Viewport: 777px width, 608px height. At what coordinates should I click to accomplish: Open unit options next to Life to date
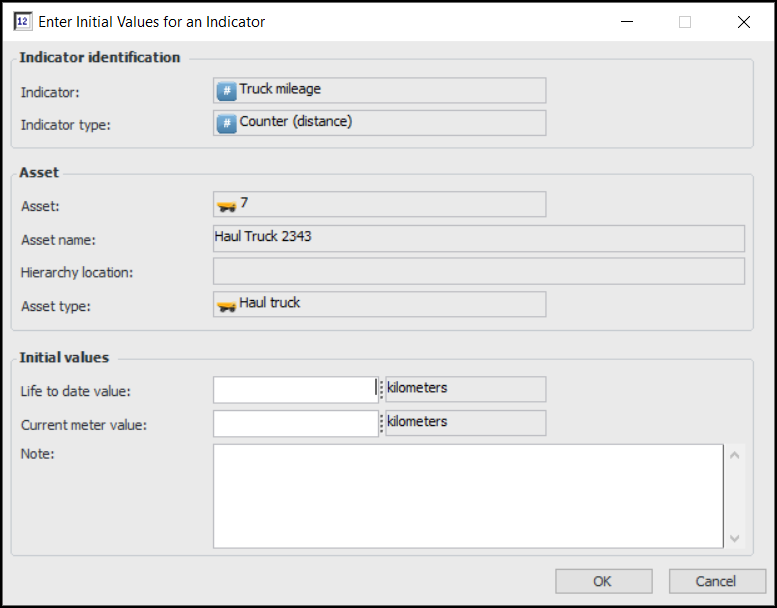point(381,390)
